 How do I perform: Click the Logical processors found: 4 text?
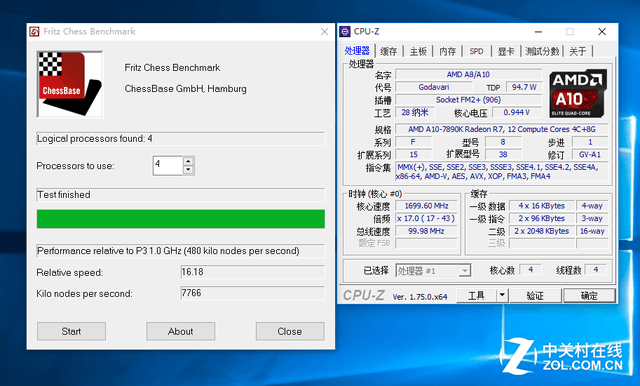[95, 139]
